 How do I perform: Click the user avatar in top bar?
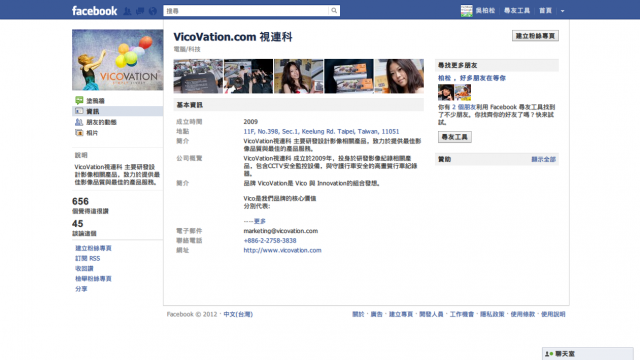click(467, 11)
